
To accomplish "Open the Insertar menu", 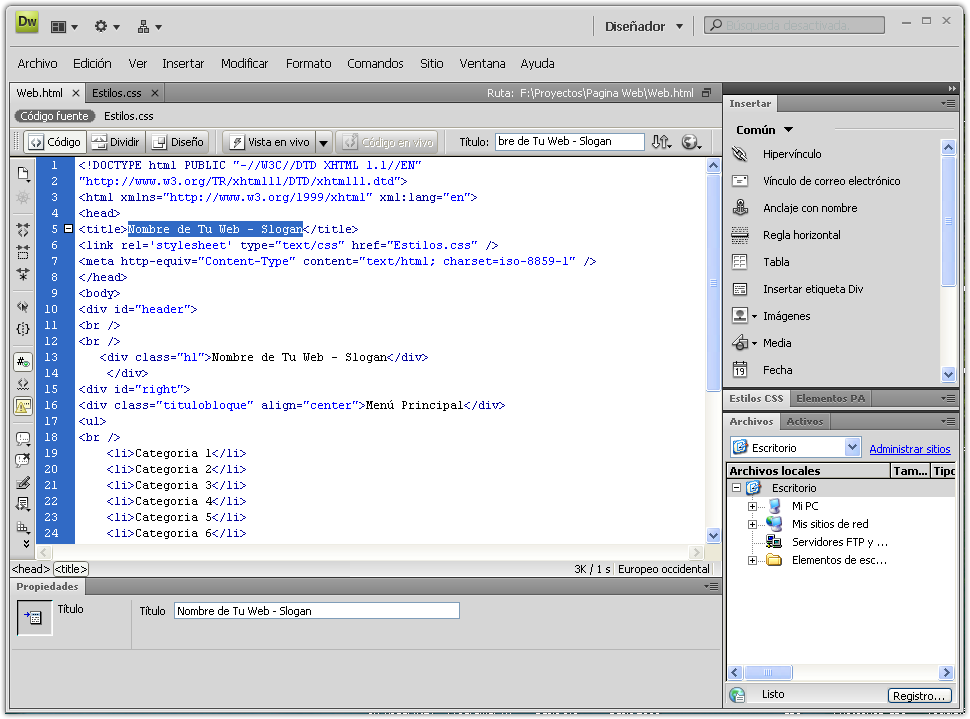I will [x=183, y=63].
